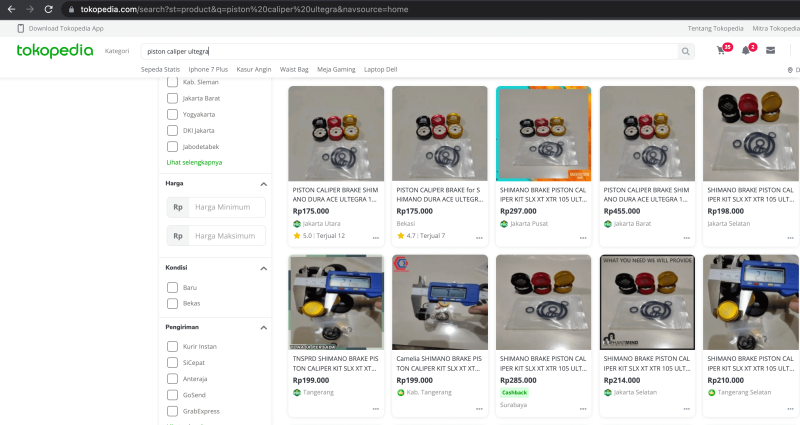Viewport: 800px width, 425px height.
Task: Tick the Baru condition checkbox
Action: point(172,287)
